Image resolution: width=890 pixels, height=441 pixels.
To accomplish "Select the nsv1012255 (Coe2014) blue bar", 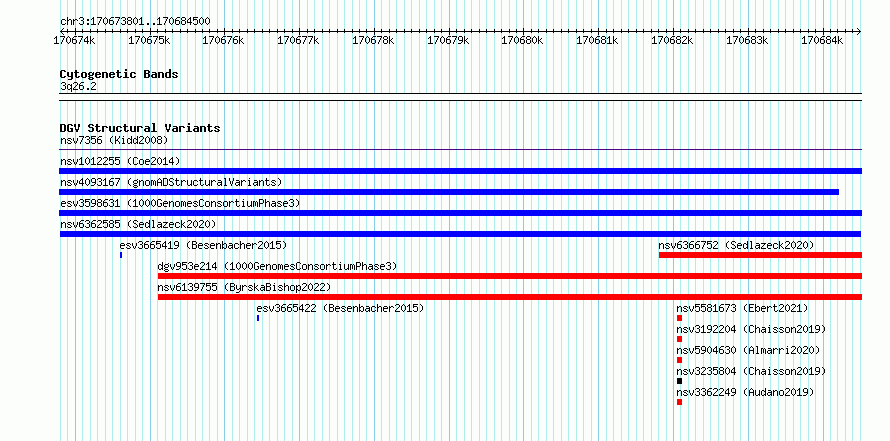I will [x=460, y=171].
